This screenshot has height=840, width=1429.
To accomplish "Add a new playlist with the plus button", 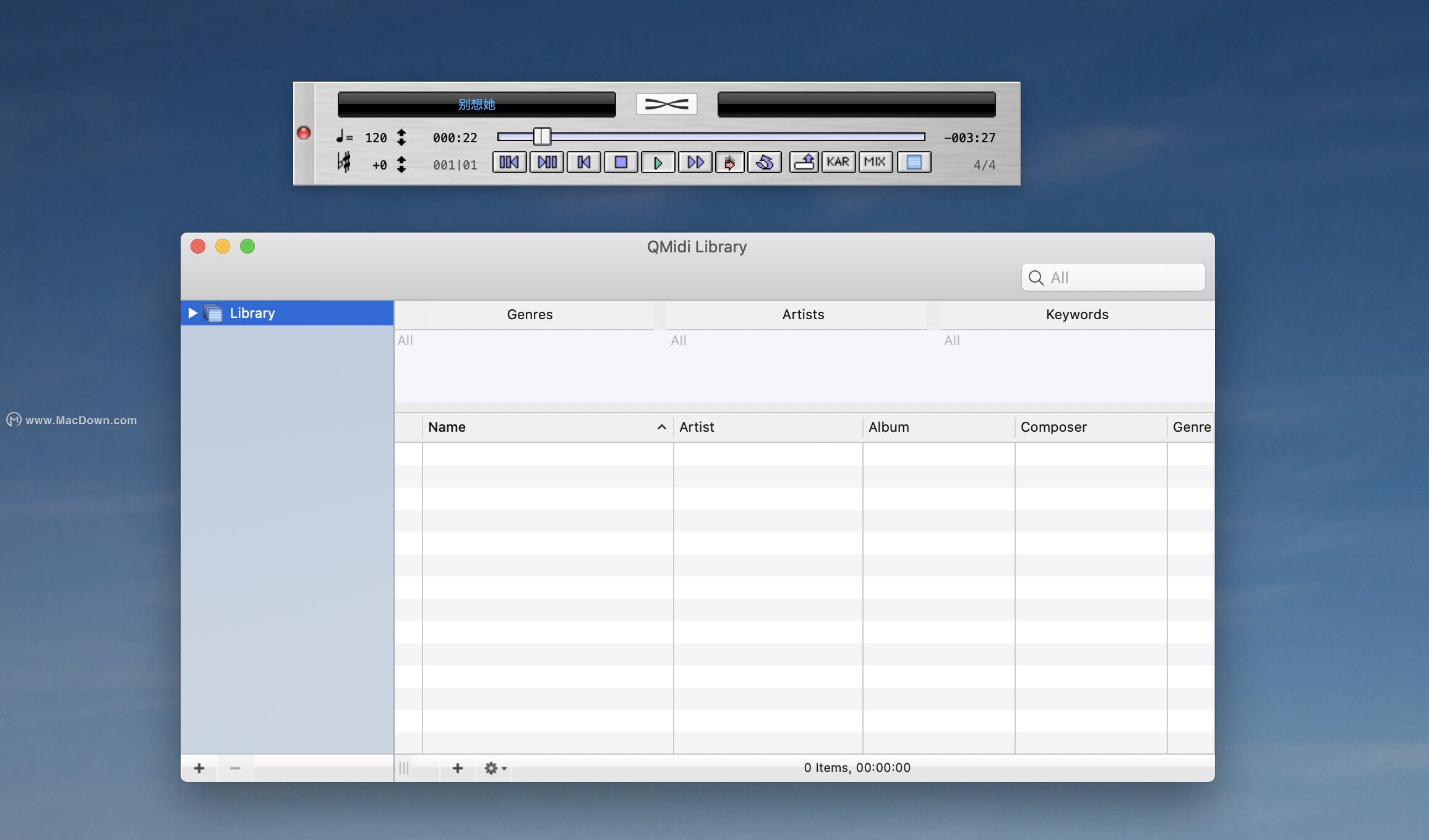I will 199,768.
